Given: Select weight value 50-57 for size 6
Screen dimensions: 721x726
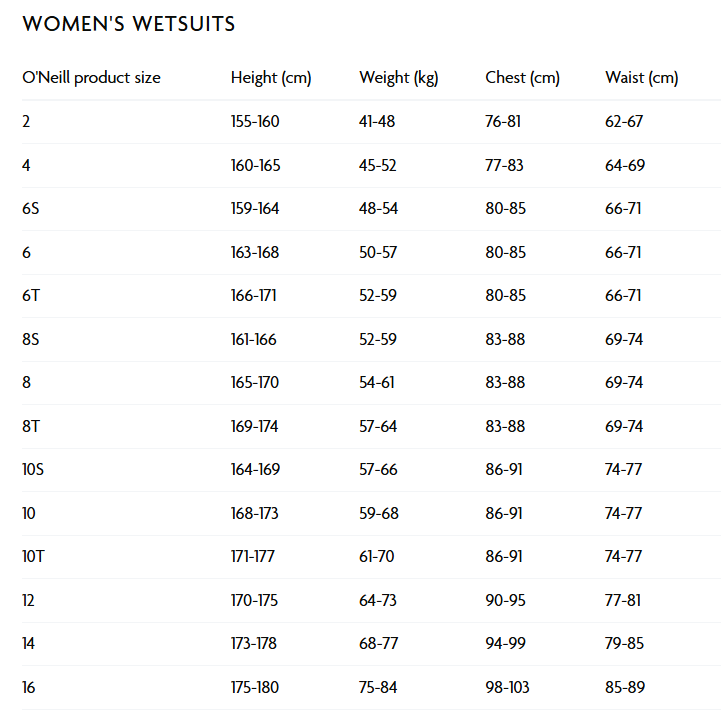Looking at the screenshot, I should coord(378,253).
